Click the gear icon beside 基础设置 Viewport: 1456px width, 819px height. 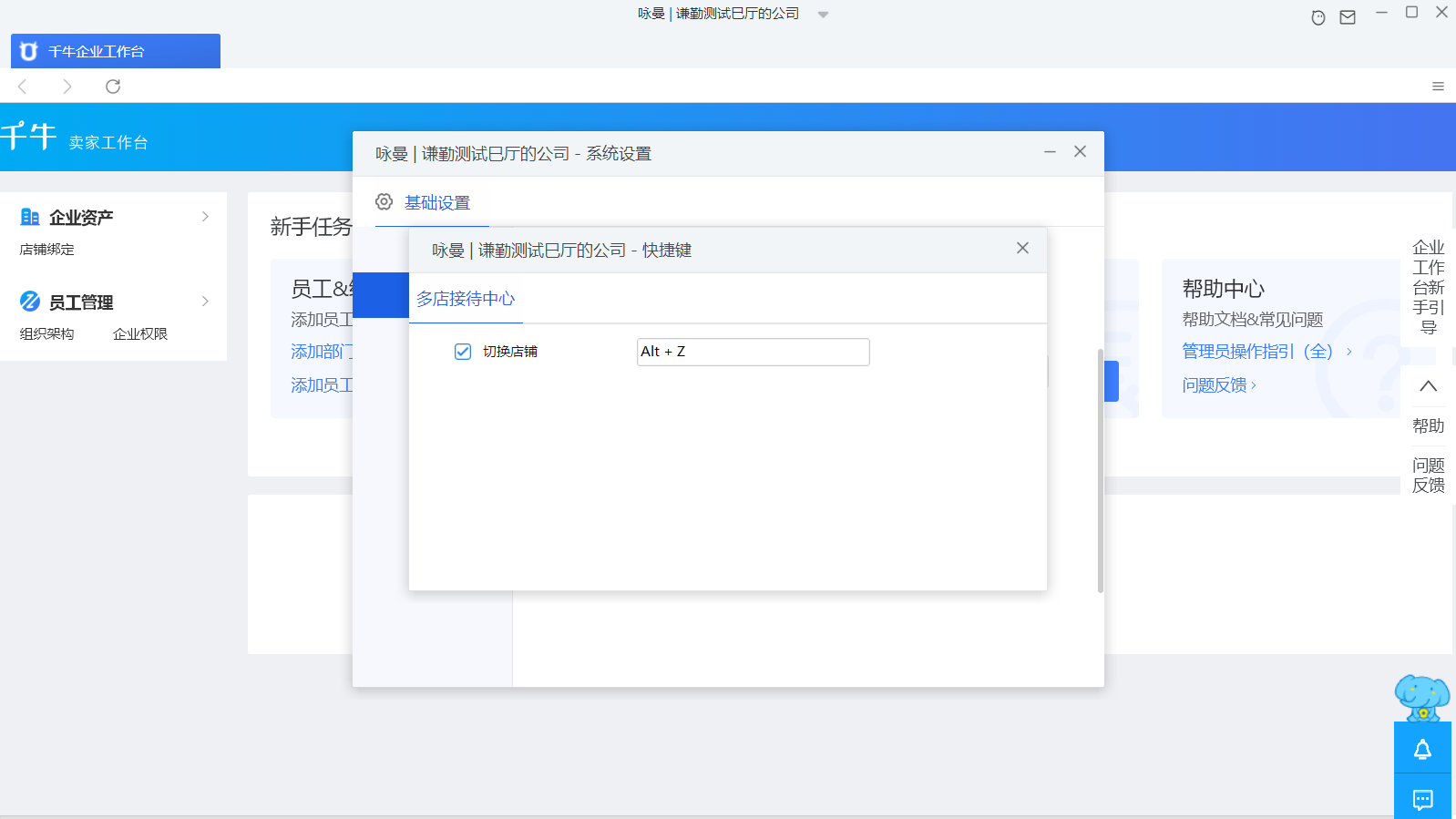click(385, 202)
